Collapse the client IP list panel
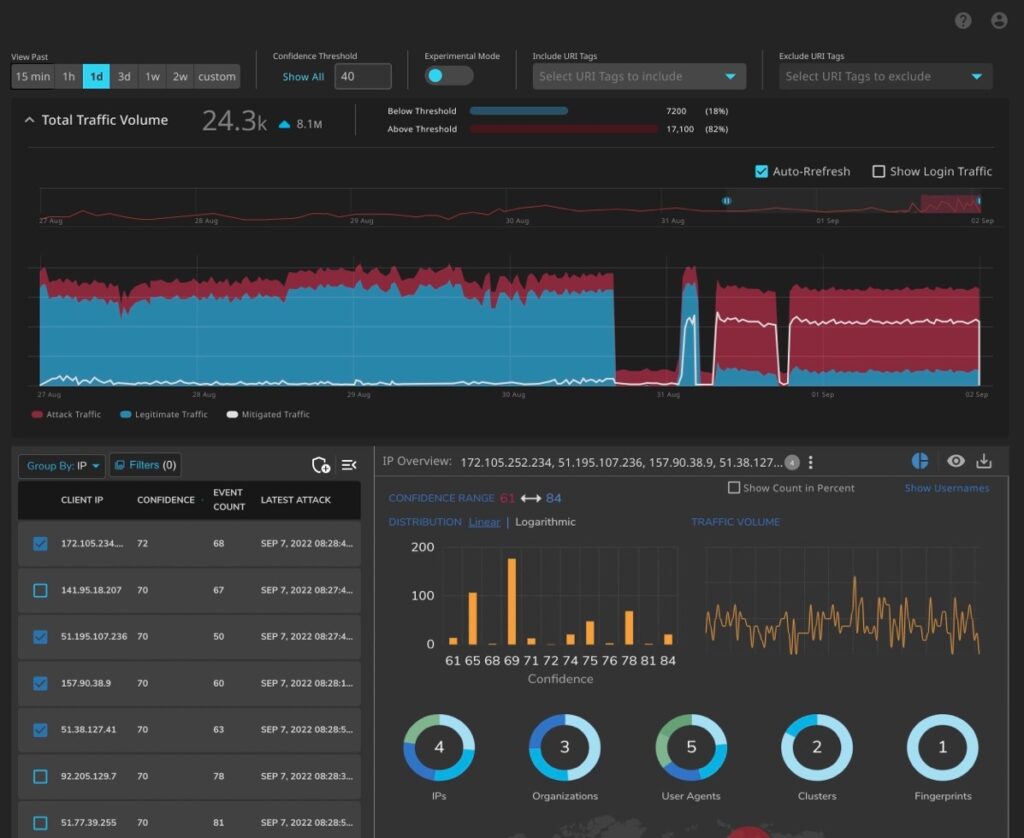The image size is (1024, 838). [349, 464]
